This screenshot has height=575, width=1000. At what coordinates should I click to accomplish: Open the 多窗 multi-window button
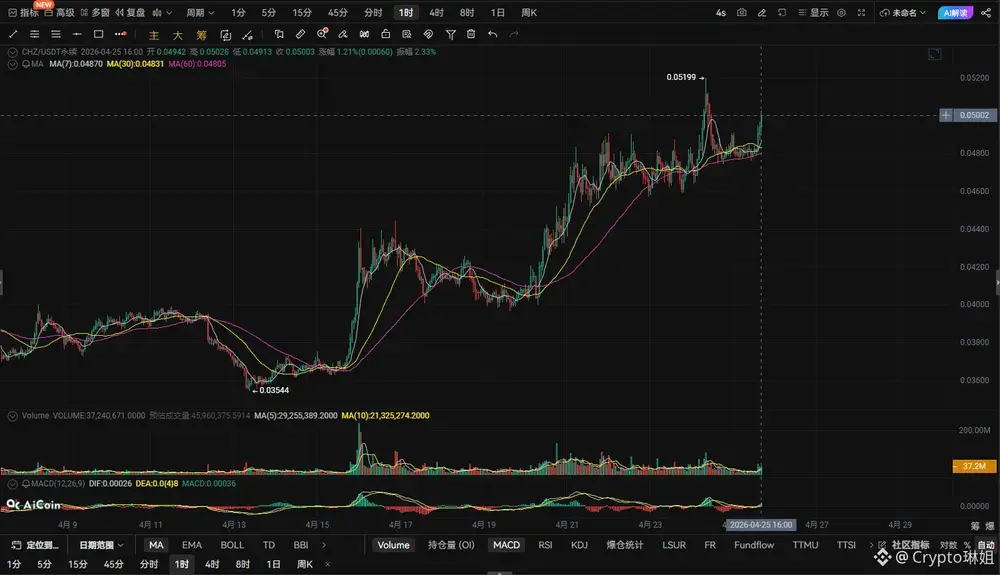[x=95, y=13]
